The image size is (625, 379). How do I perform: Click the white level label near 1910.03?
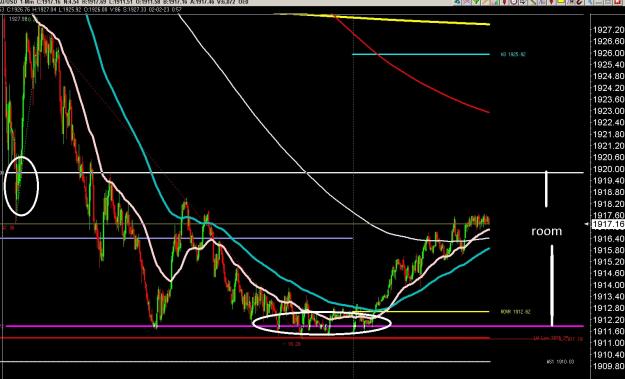tap(560, 362)
